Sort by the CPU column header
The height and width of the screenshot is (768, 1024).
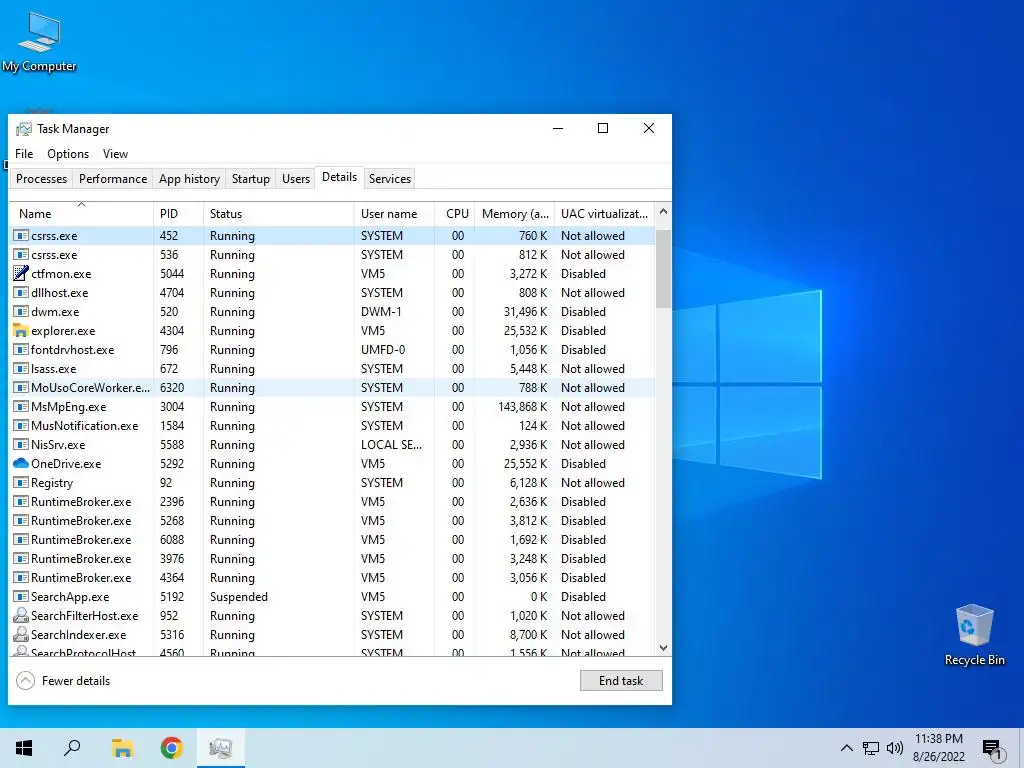tap(455, 214)
